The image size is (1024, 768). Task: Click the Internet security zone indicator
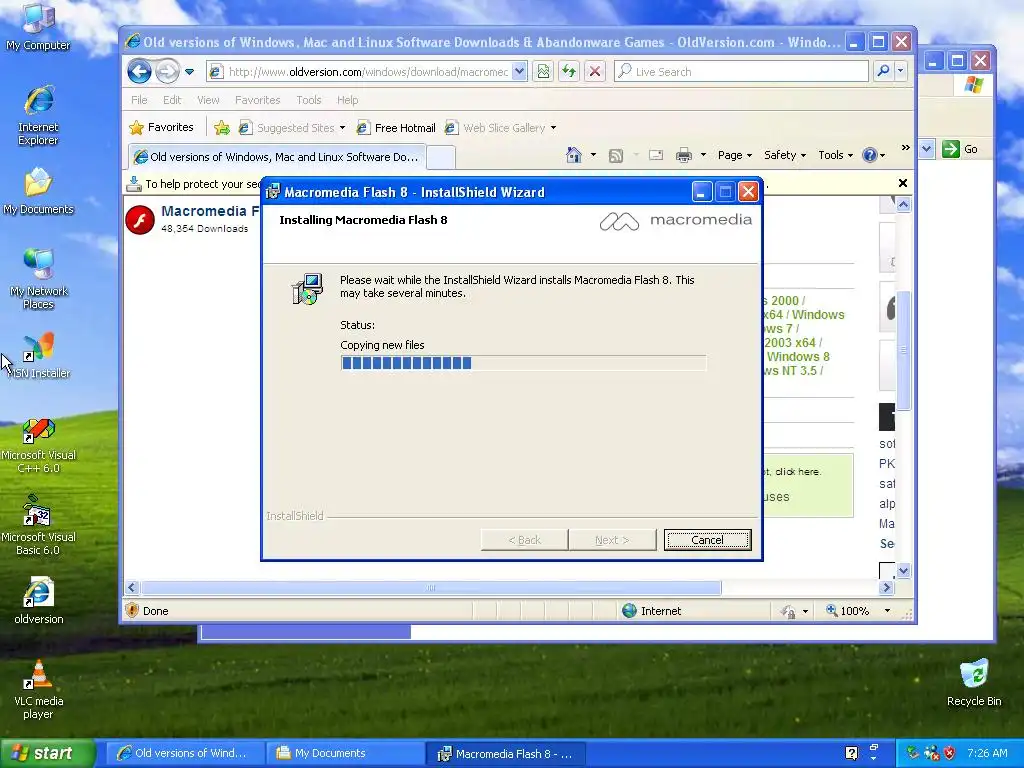point(651,611)
